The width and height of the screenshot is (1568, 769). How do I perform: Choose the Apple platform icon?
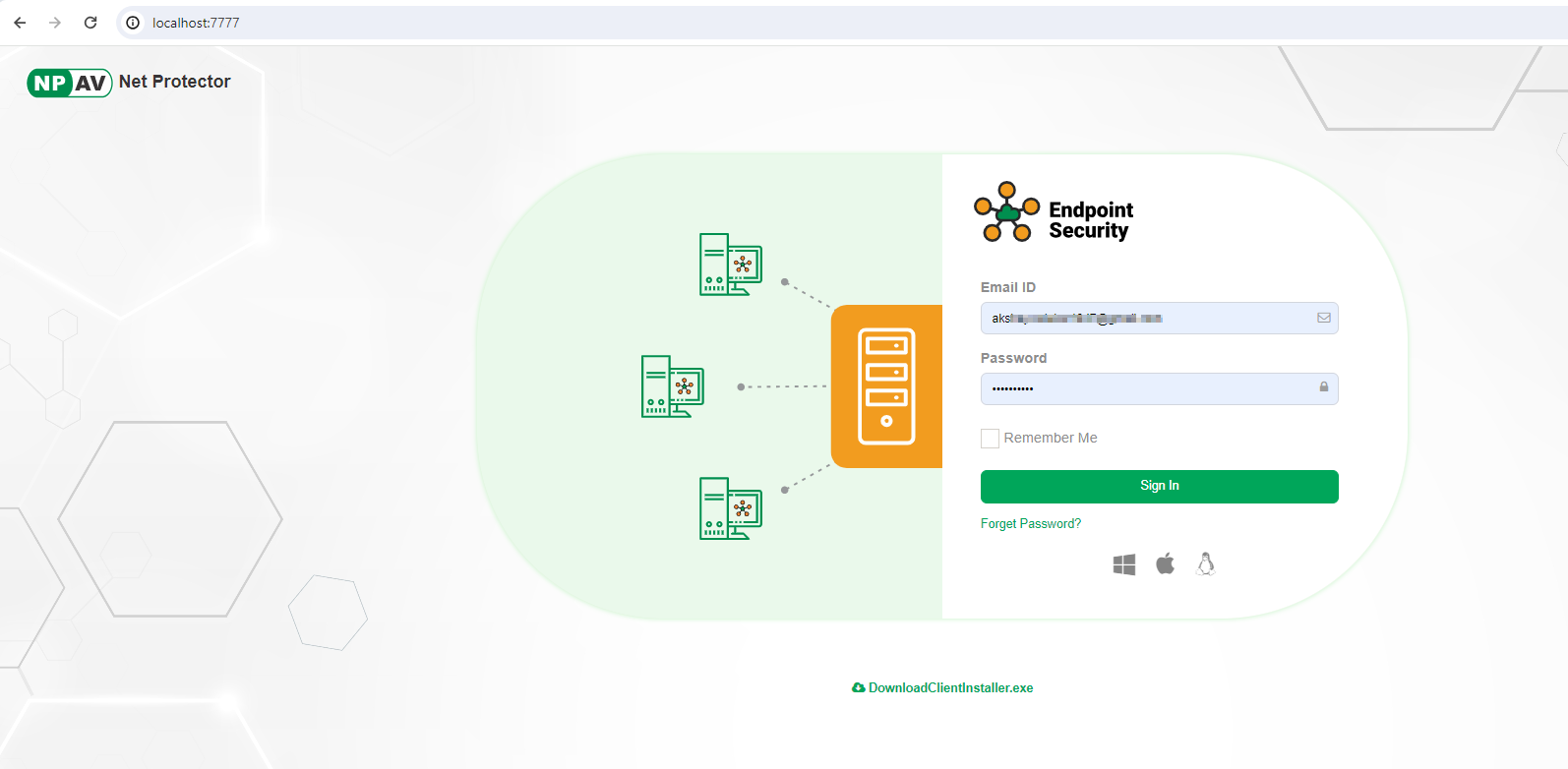[x=1165, y=563]
